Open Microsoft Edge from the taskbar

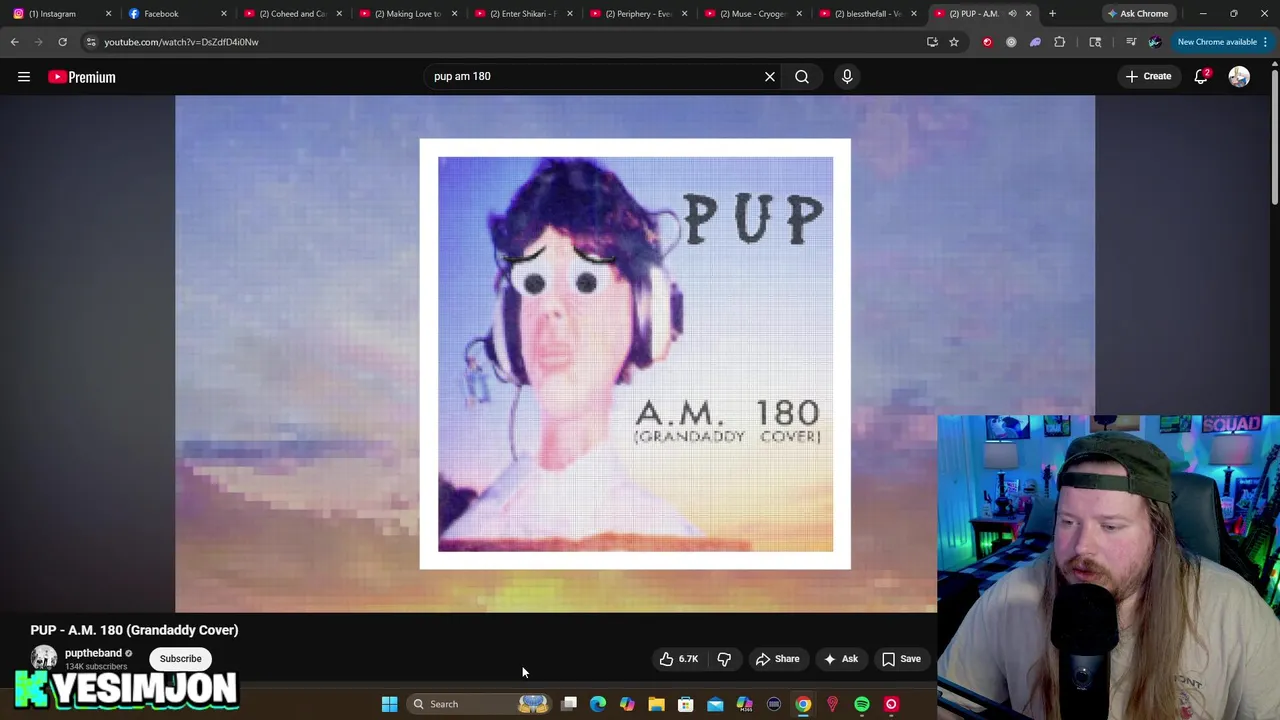[x=598, y=704]
